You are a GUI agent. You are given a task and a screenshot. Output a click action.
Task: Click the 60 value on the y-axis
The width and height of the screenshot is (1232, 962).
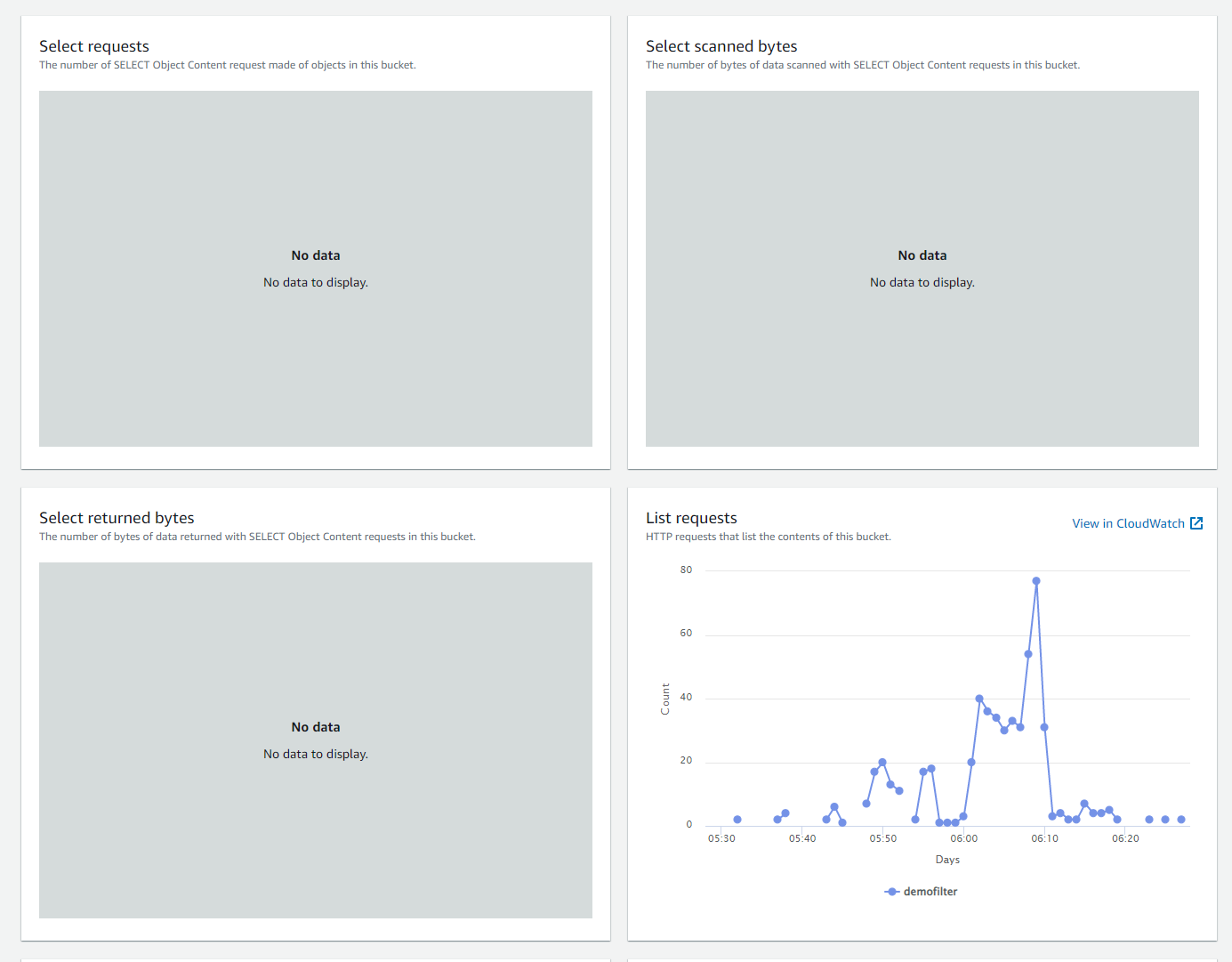click(686, 634)
